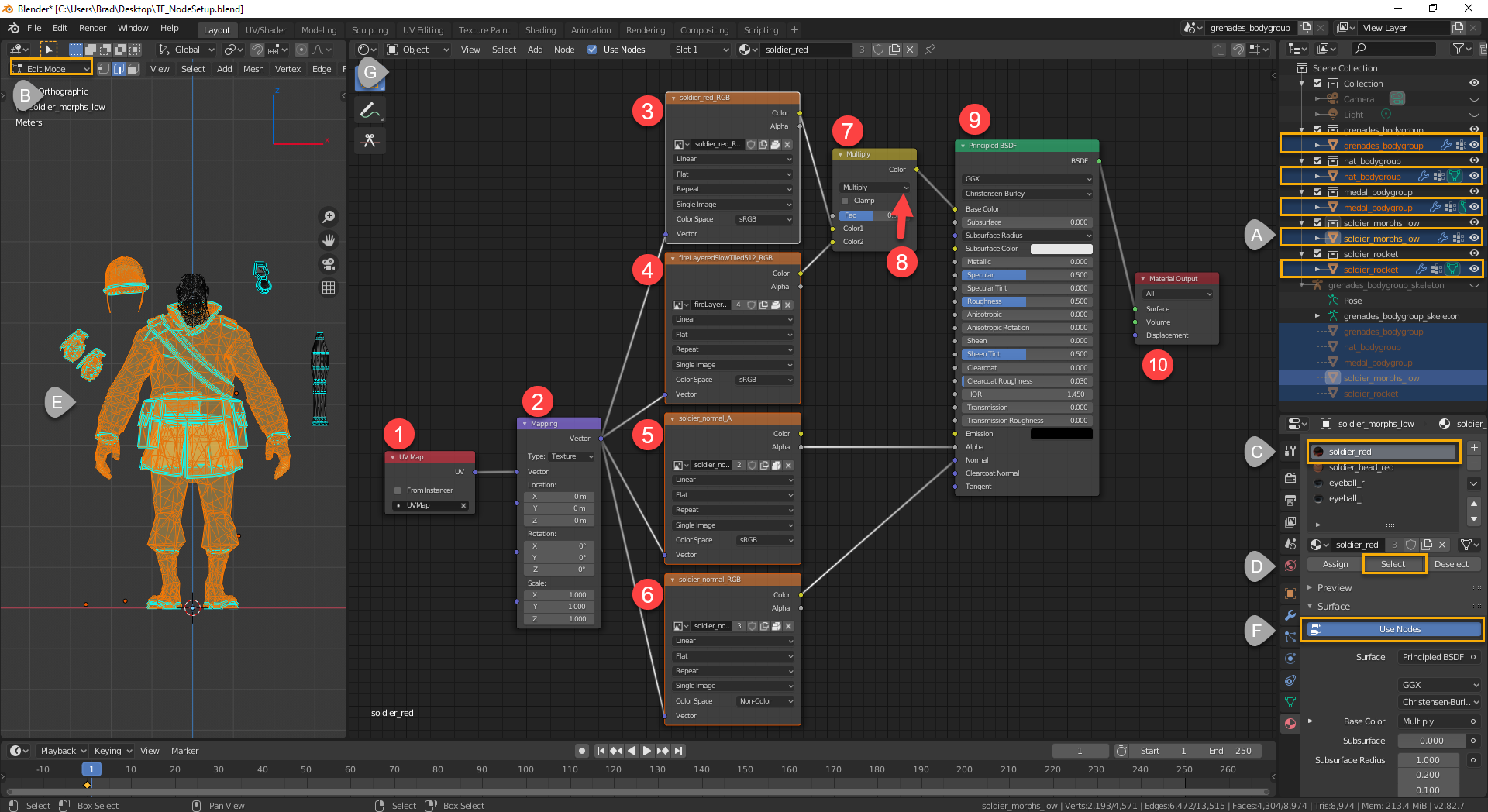Click the zoom magnifier icon in 3D viewport
The height and width of the screenshot is (812, 1488).
point(329,217)
